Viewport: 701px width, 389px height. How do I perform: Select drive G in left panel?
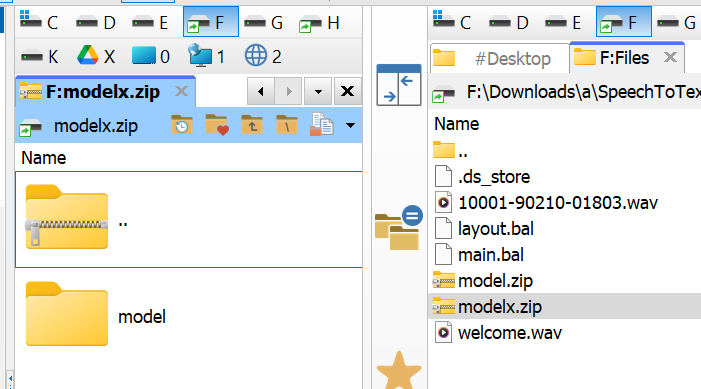[264, 22]
